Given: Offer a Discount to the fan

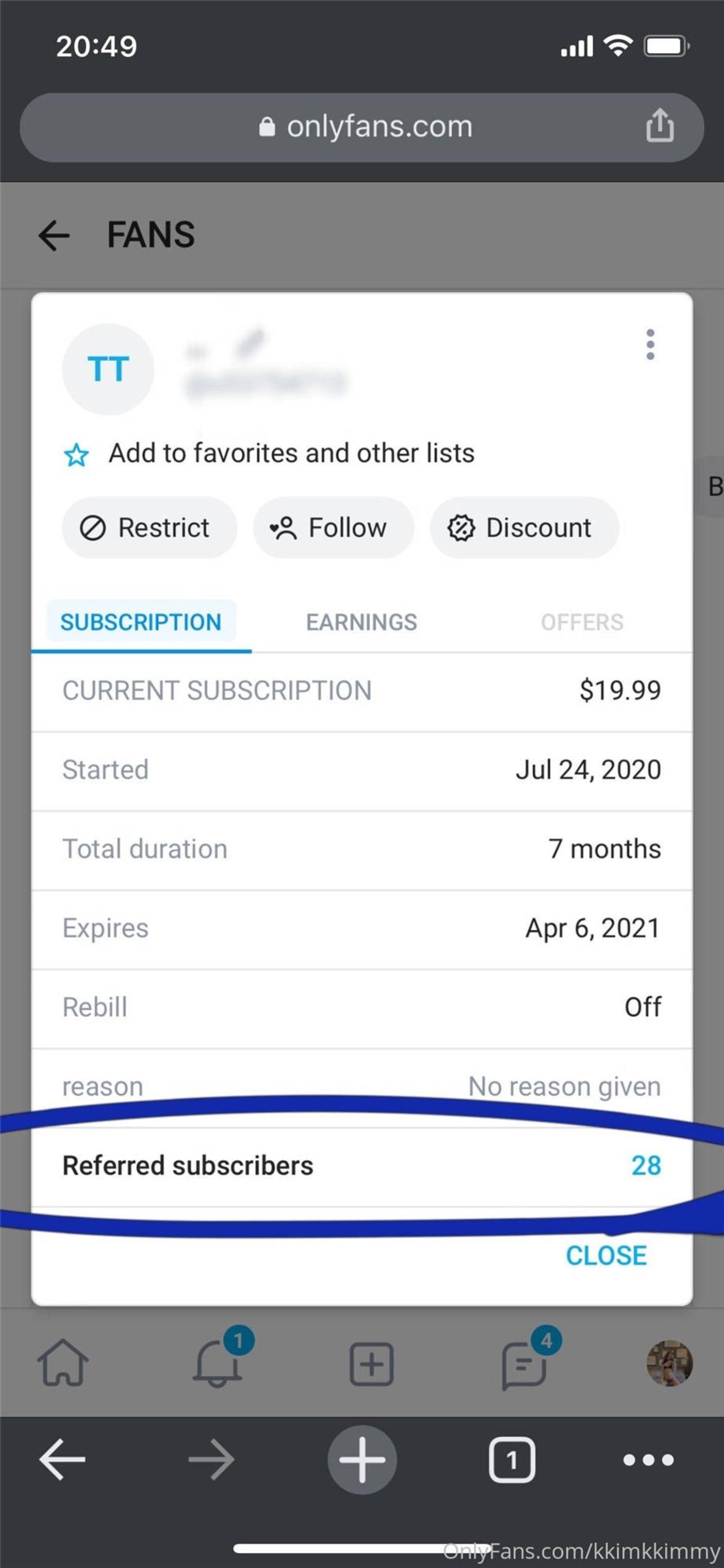Looking at the screenshot, I should (x=524, y=528).
